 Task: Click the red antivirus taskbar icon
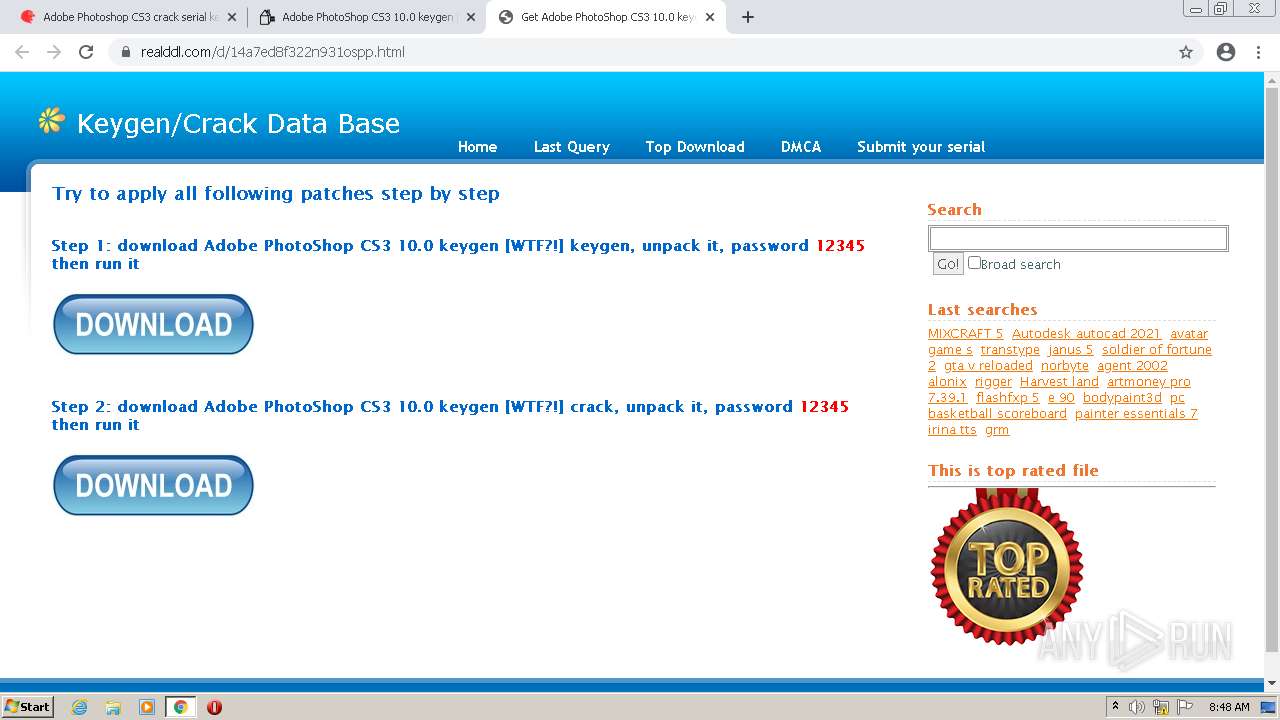coord(214,707)
